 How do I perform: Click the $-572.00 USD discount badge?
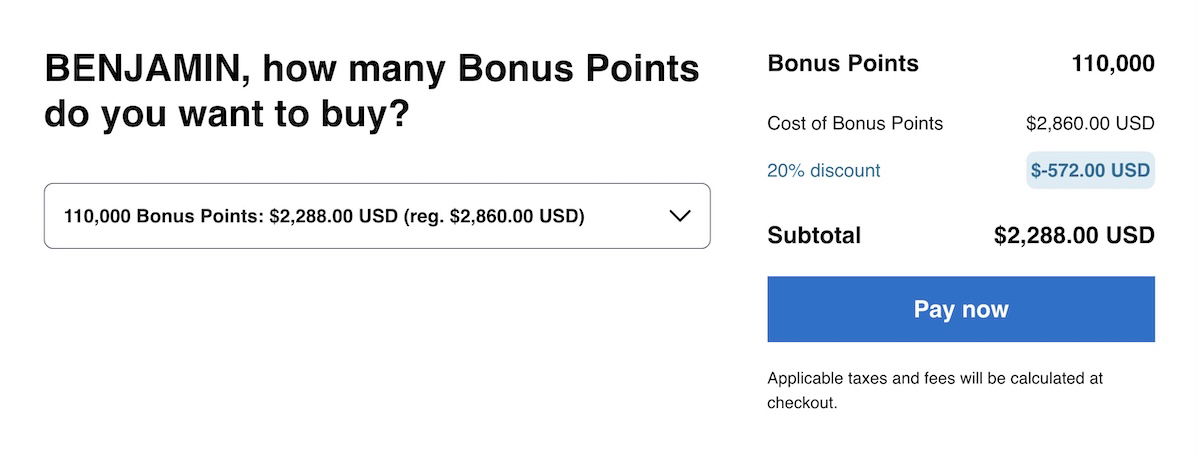click(1090, 171)
